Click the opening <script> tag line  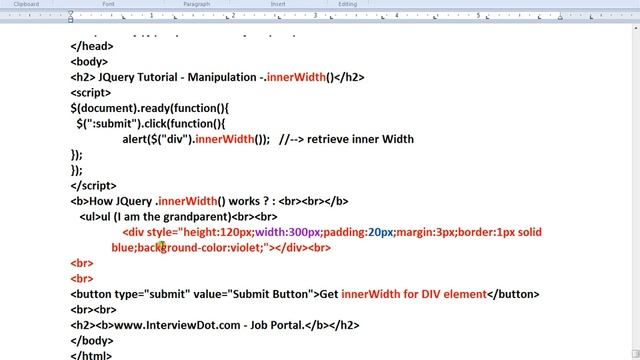pos(91,93)
